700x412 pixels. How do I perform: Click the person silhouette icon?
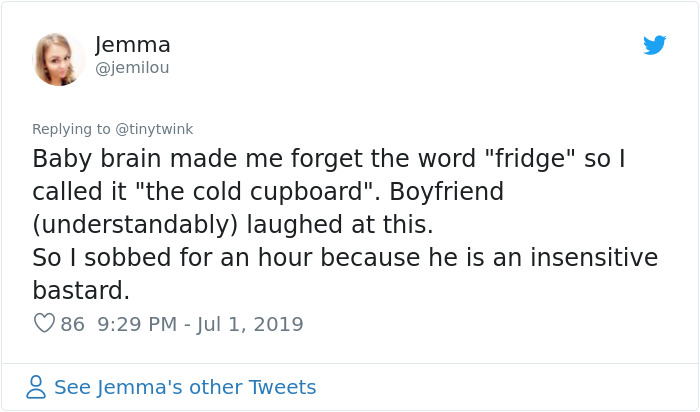click(x=36, y=387)
